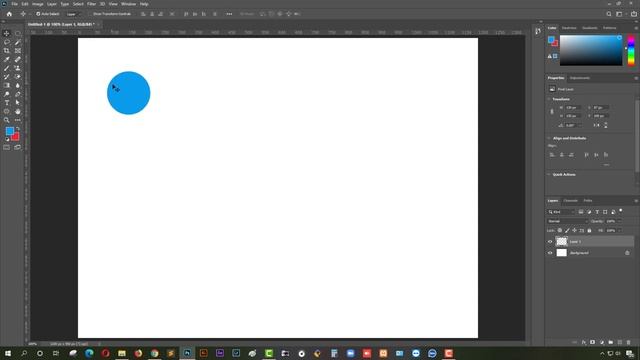This screenshot has width=640, height=360.
Task: Select the Dodge tool
Action: tap(7, 94)
